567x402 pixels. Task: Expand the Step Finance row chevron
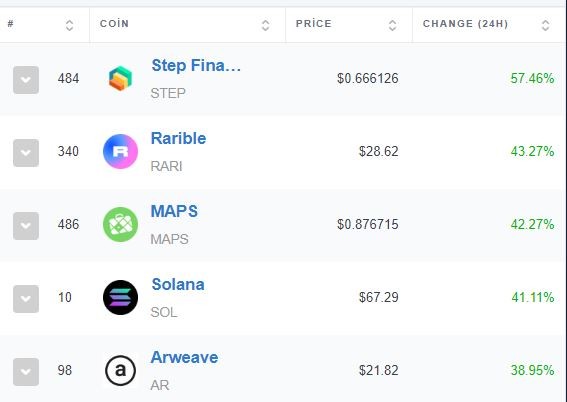[x=26, y=80]
